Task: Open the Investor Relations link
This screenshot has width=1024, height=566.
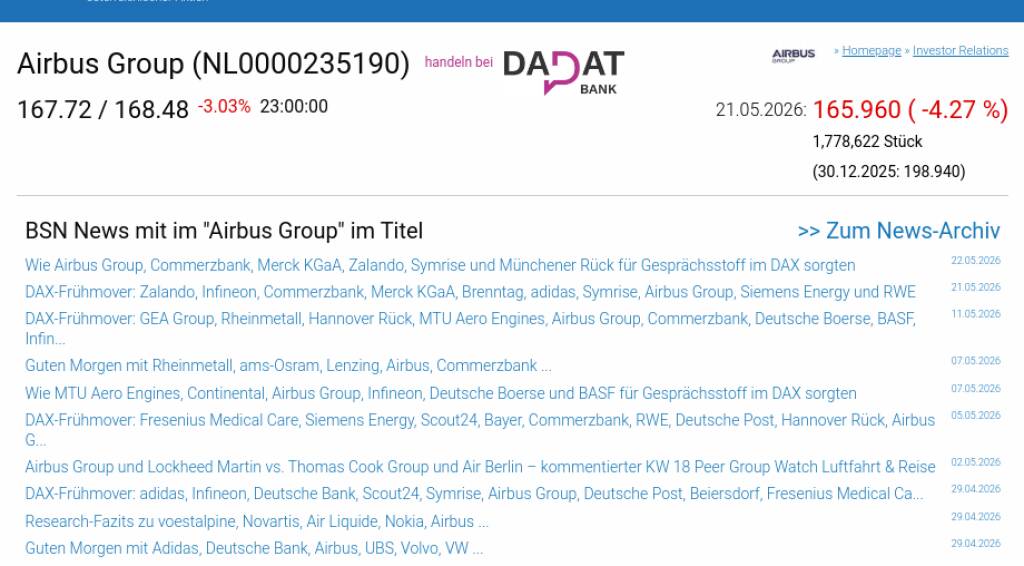Action: pos(960,51)
